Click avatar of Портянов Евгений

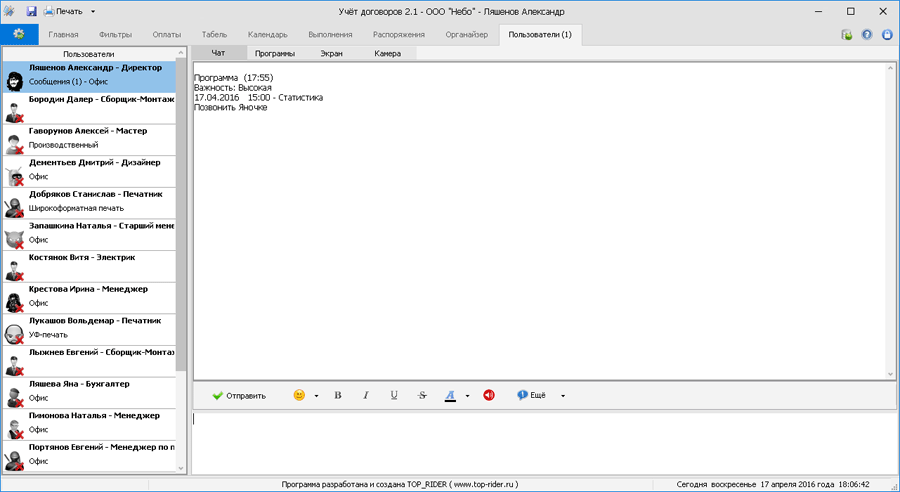click(14, 460)
